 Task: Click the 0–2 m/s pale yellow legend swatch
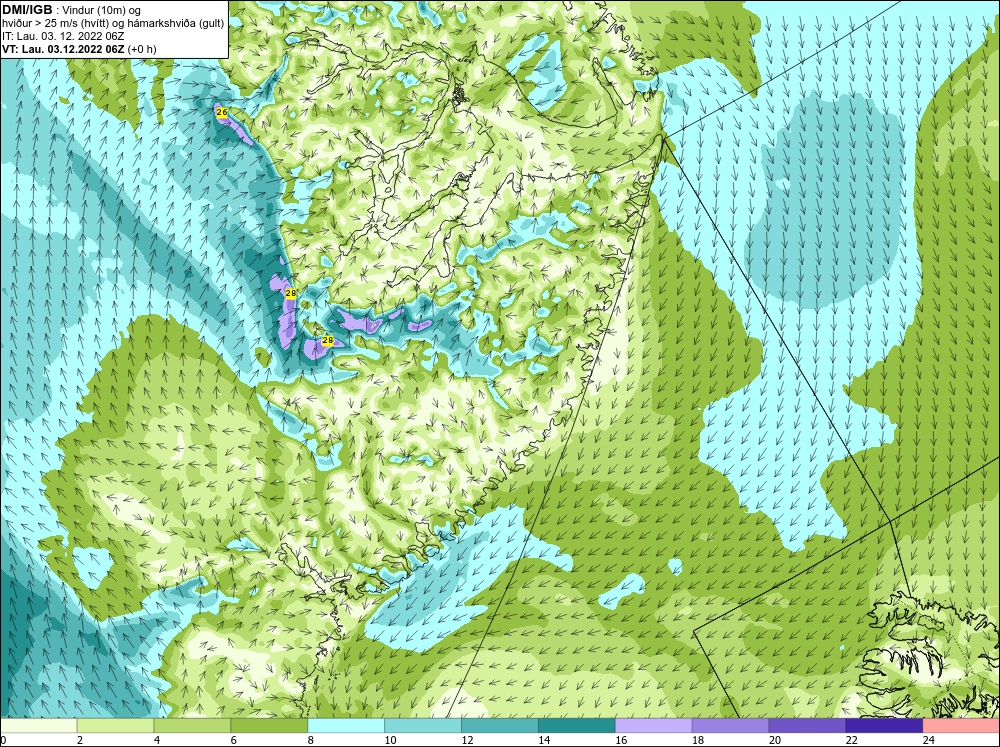[38, 726]
